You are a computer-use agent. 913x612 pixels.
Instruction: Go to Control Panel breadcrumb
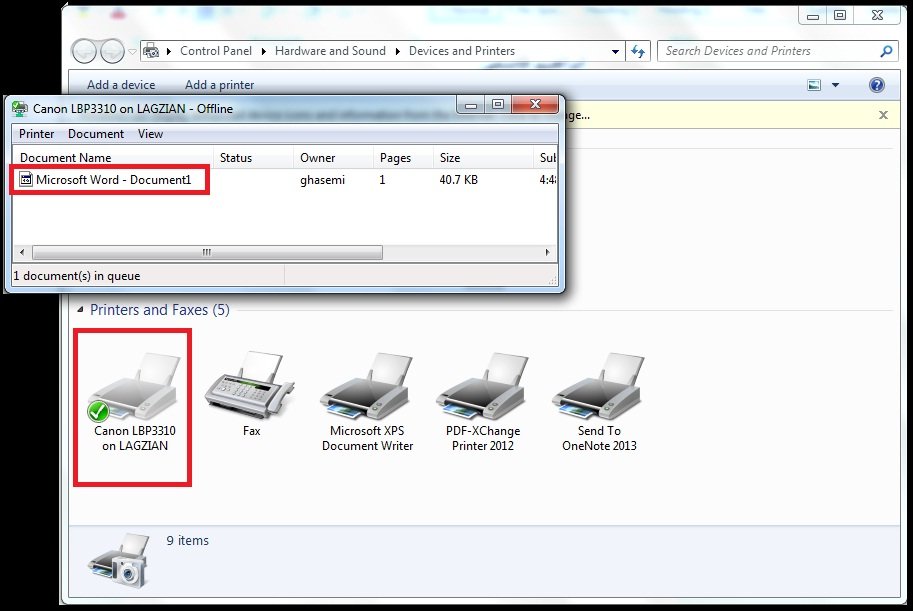point(216,51)
